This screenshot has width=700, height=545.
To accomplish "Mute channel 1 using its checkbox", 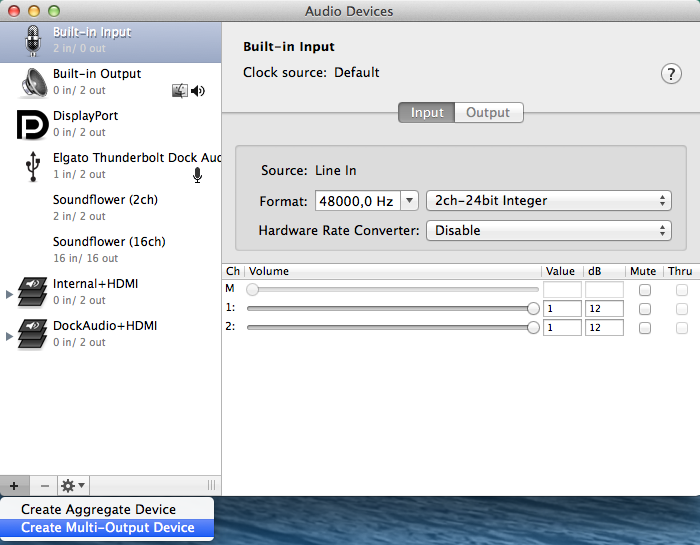I will [x=645, y=309].
